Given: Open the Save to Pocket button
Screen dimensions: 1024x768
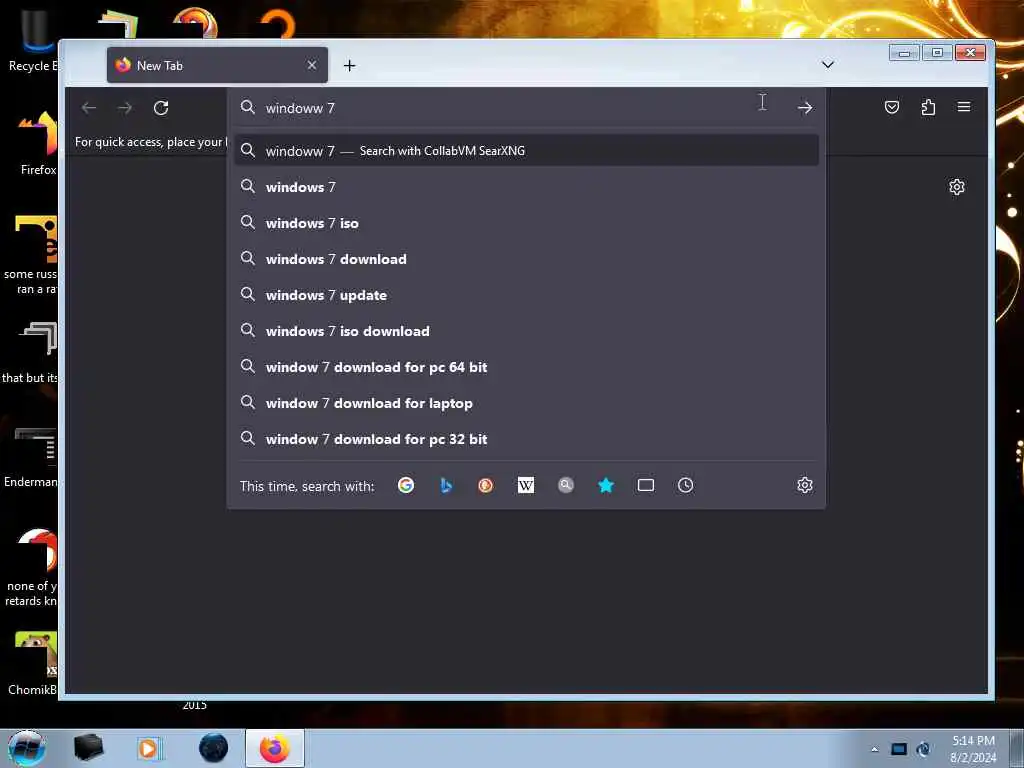Looking at the screenshot, I should [x=891, y=107].
